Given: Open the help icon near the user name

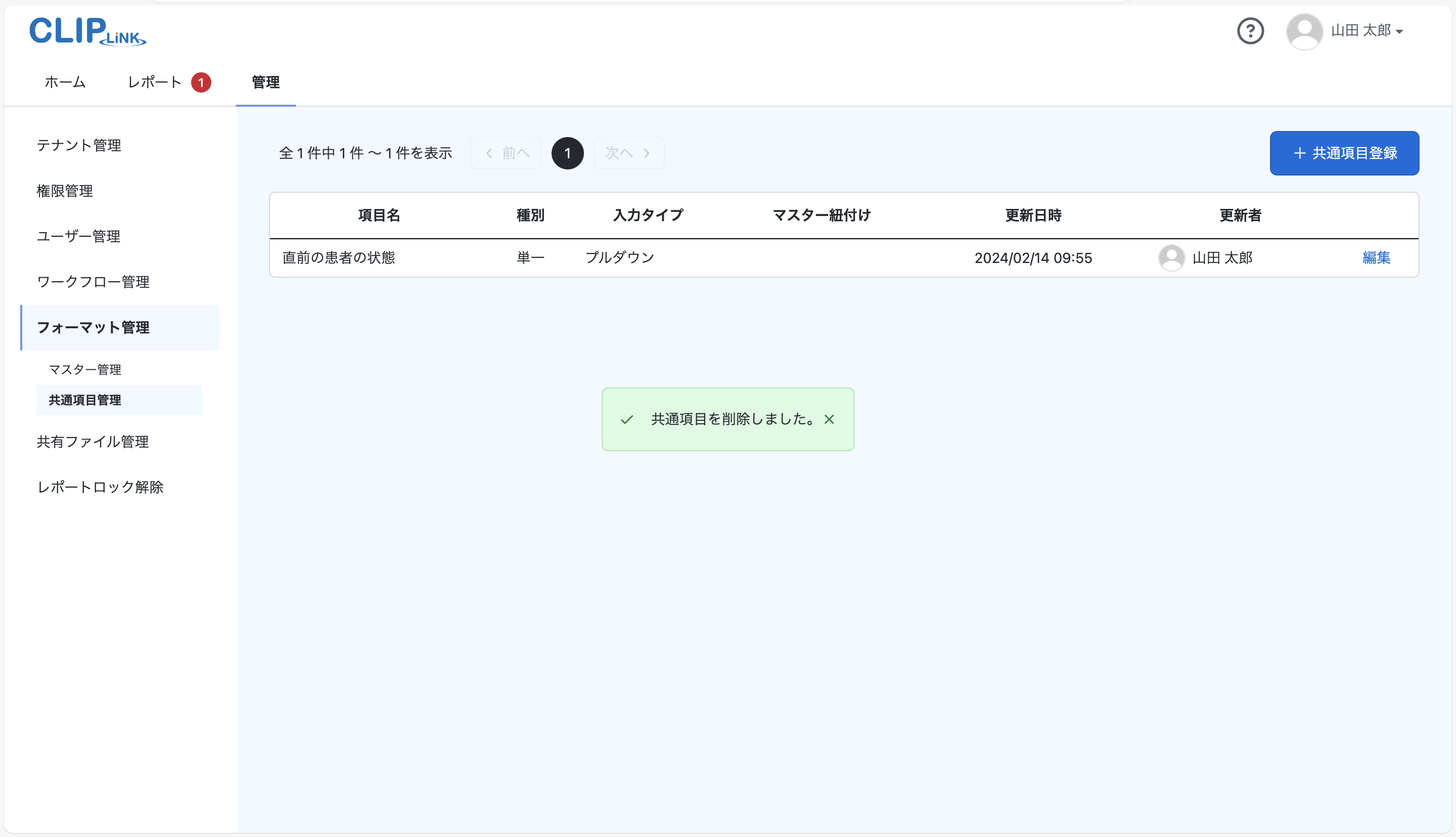Looking at the screenshot, I should 1251,31.
